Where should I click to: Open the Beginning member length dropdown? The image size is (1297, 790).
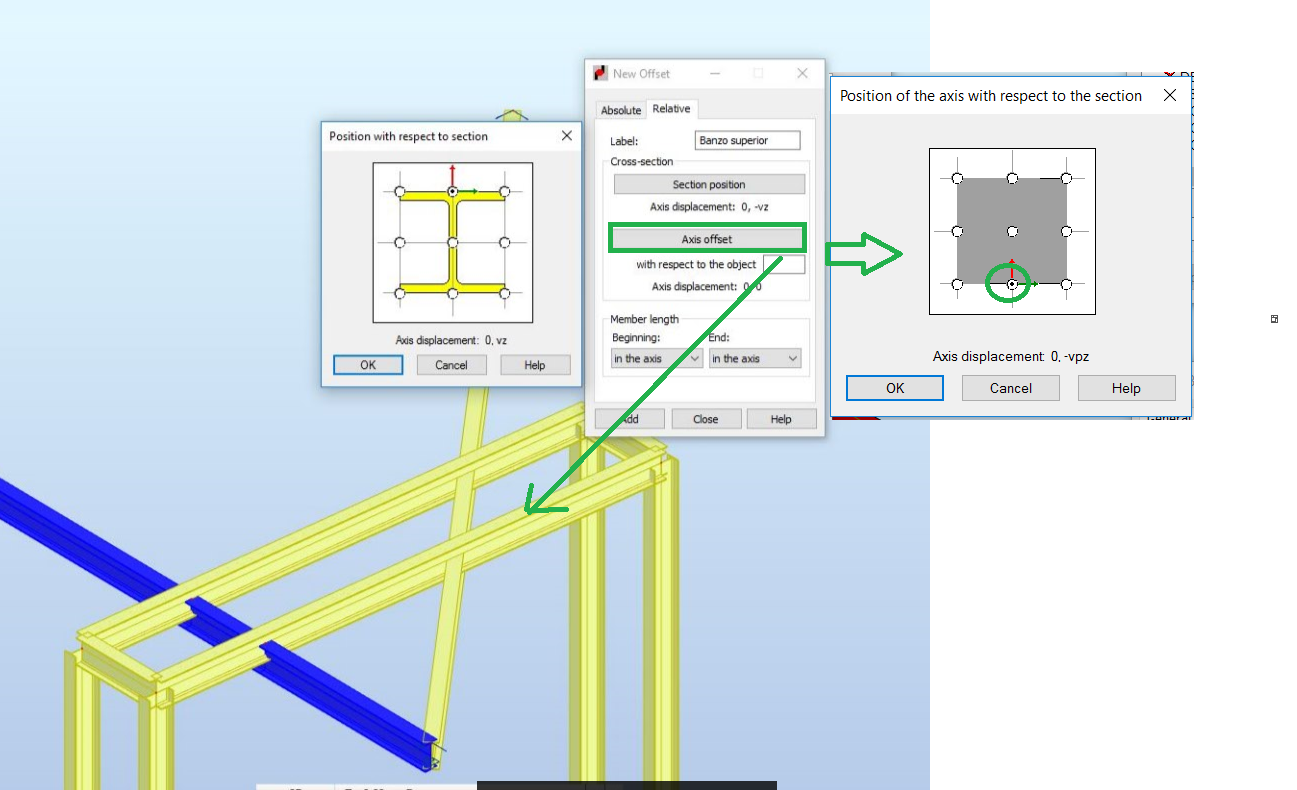[656, 358]
